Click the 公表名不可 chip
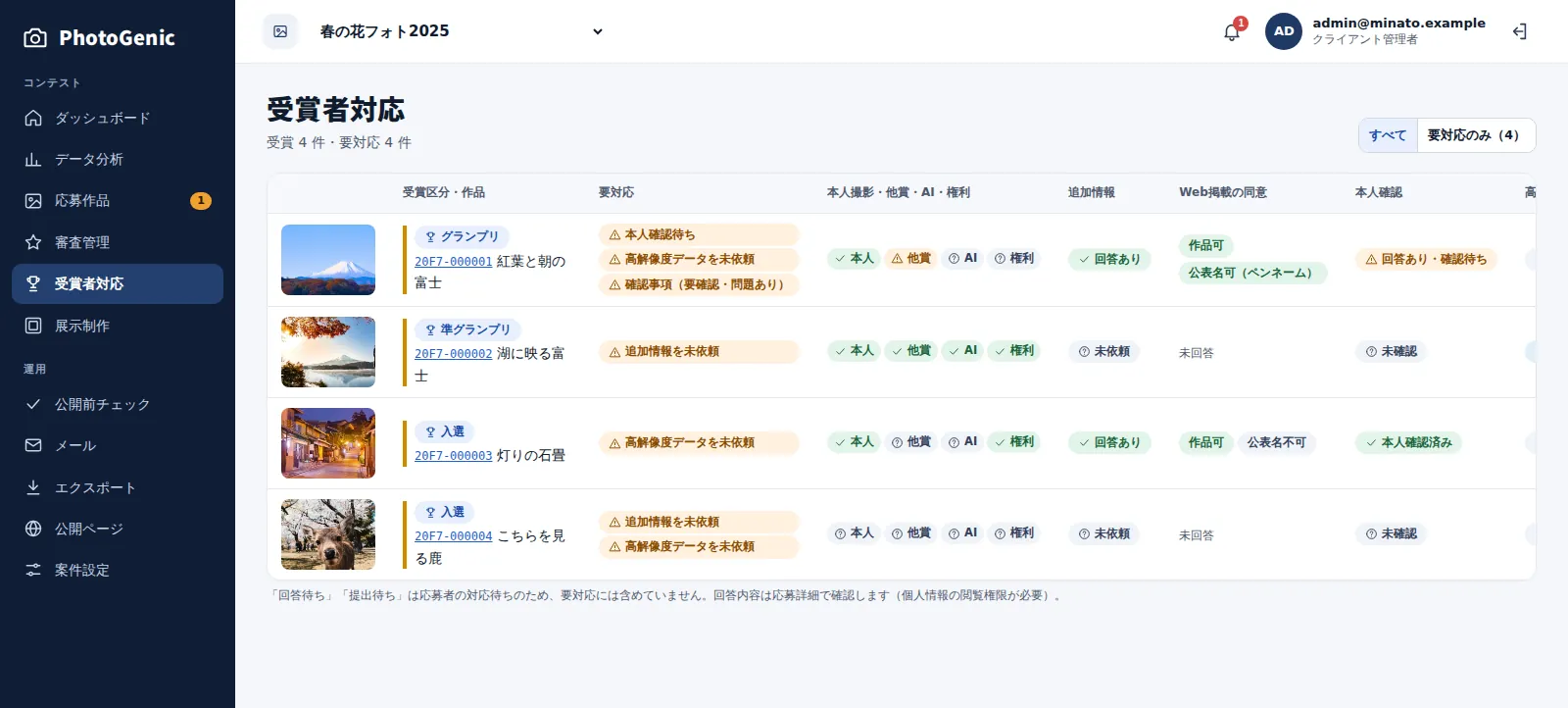The width and height of the screenshot is (1568, 708). (1277, 442)
